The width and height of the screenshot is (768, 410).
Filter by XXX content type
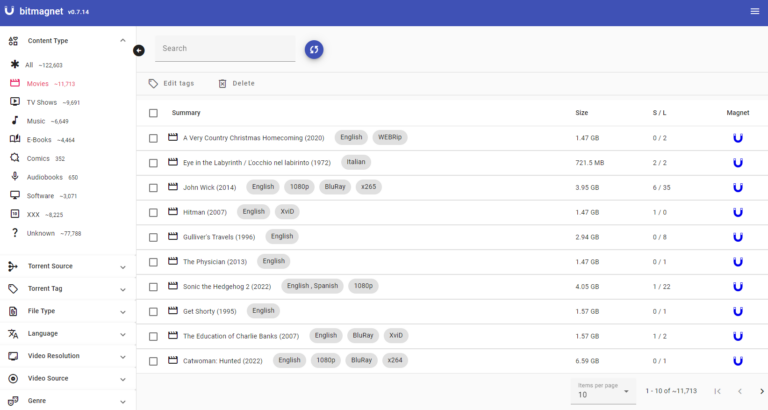point(36,215)
